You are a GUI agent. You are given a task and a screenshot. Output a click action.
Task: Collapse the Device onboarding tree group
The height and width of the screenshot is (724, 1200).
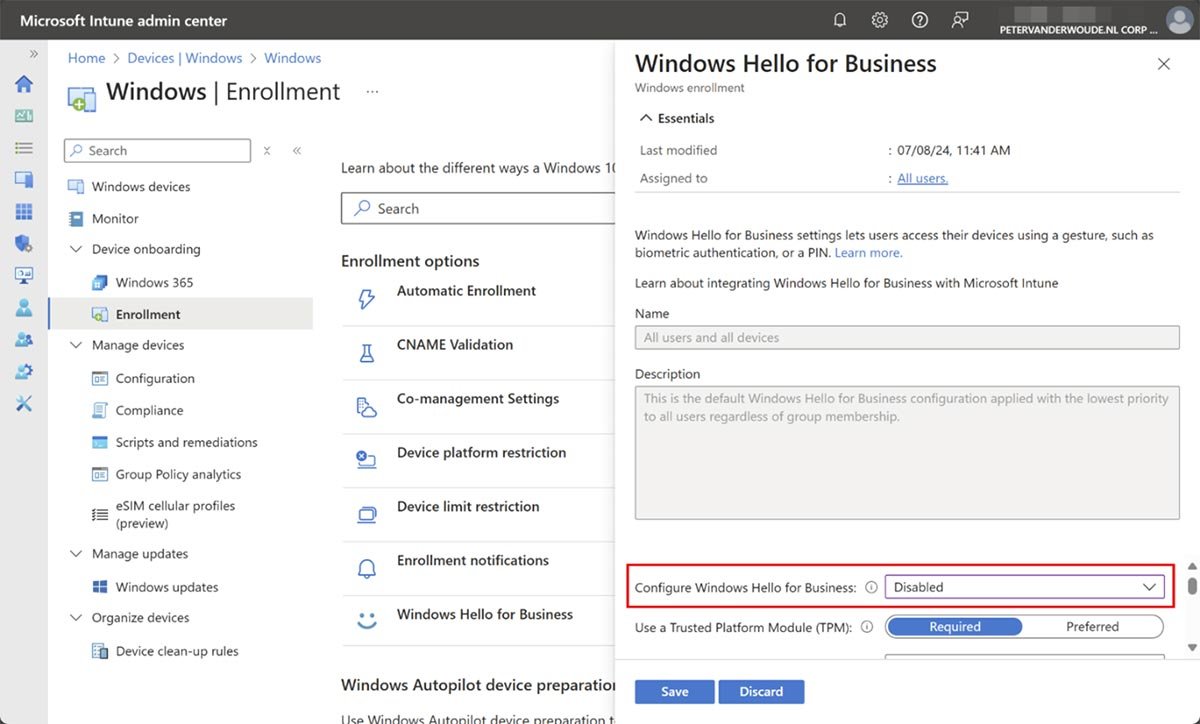coord(76,250)
